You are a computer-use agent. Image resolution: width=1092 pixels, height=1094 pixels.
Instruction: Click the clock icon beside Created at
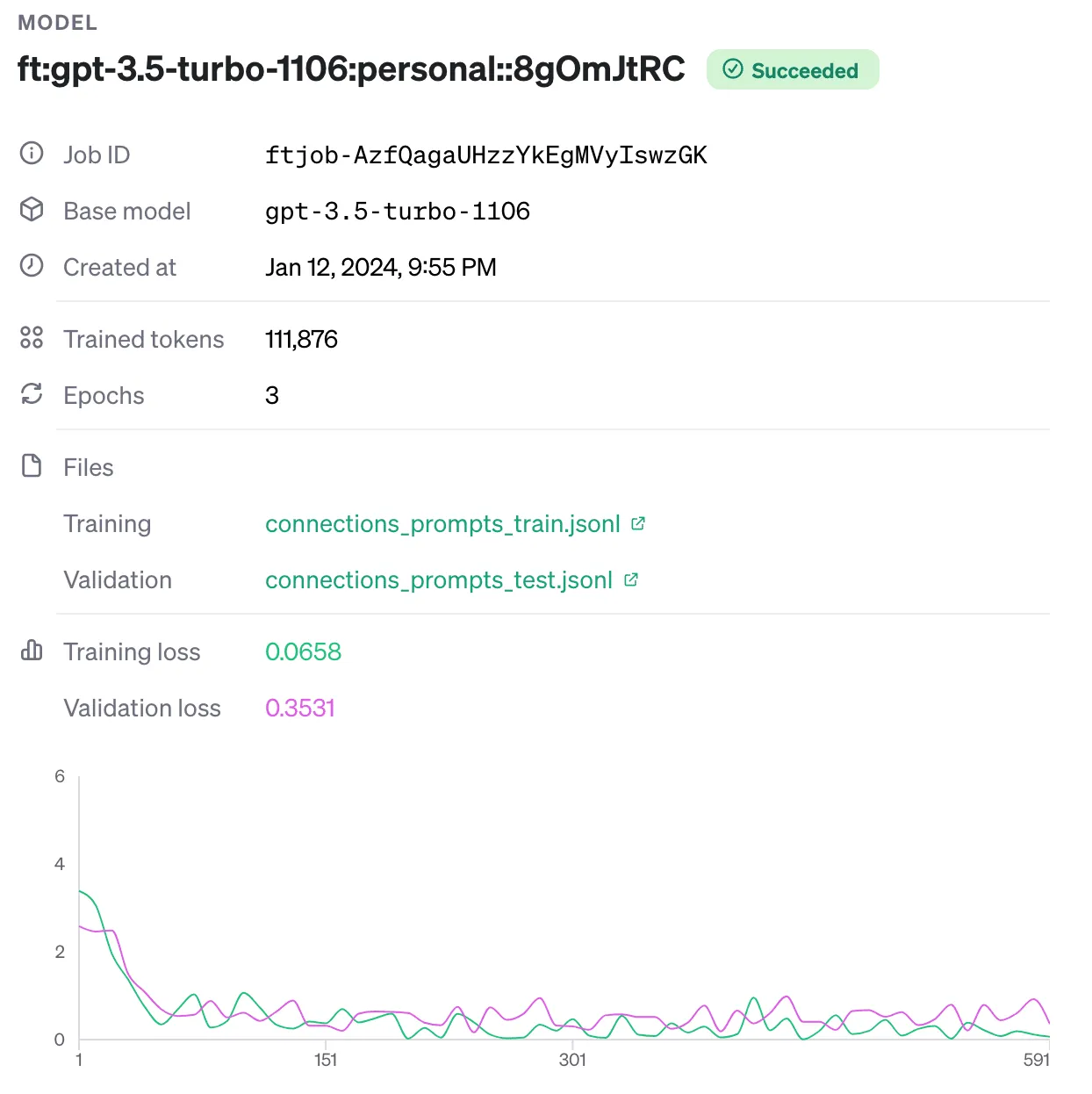tap(32, 266)
